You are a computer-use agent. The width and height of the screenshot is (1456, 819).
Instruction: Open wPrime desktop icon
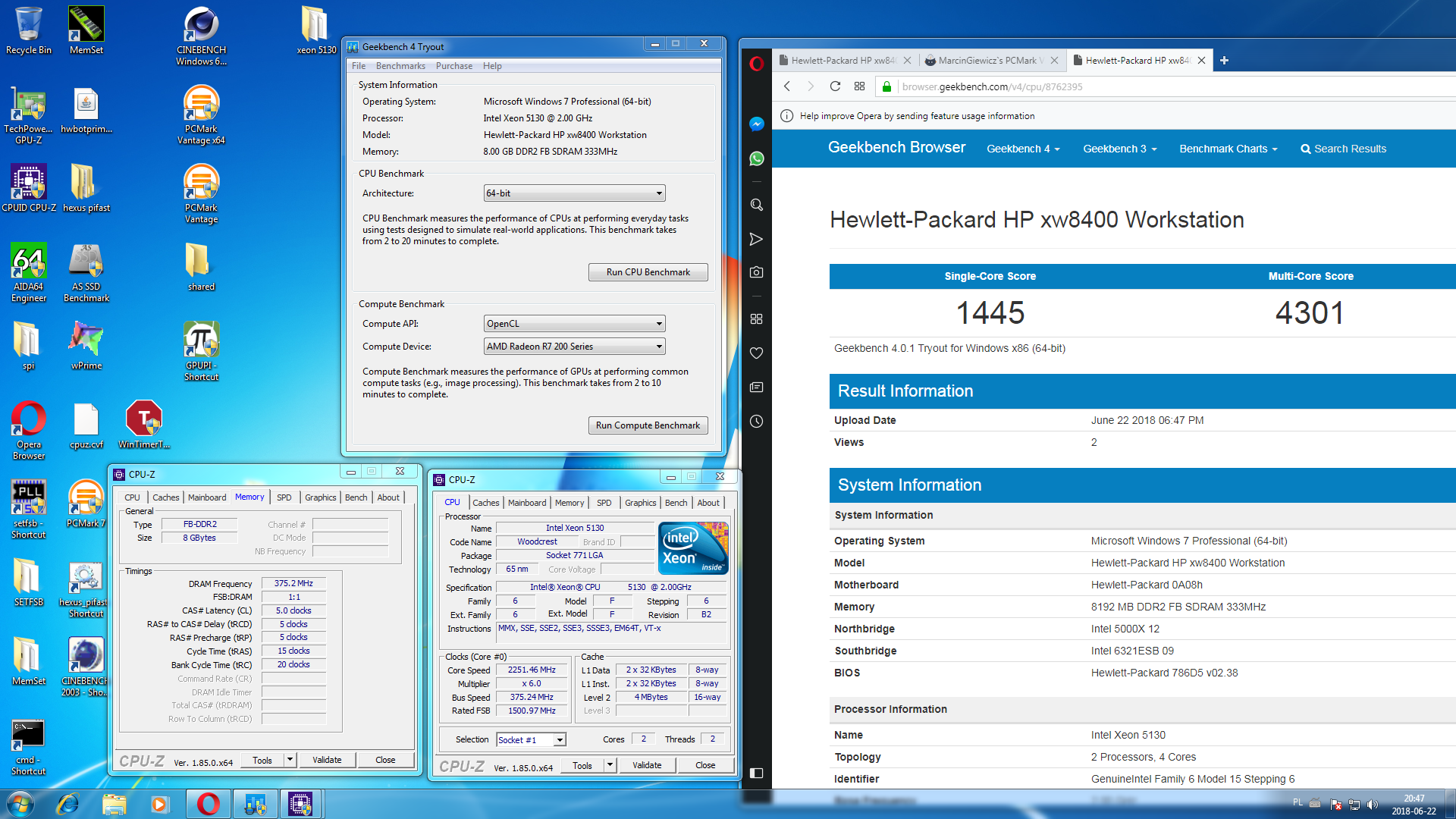86,346
